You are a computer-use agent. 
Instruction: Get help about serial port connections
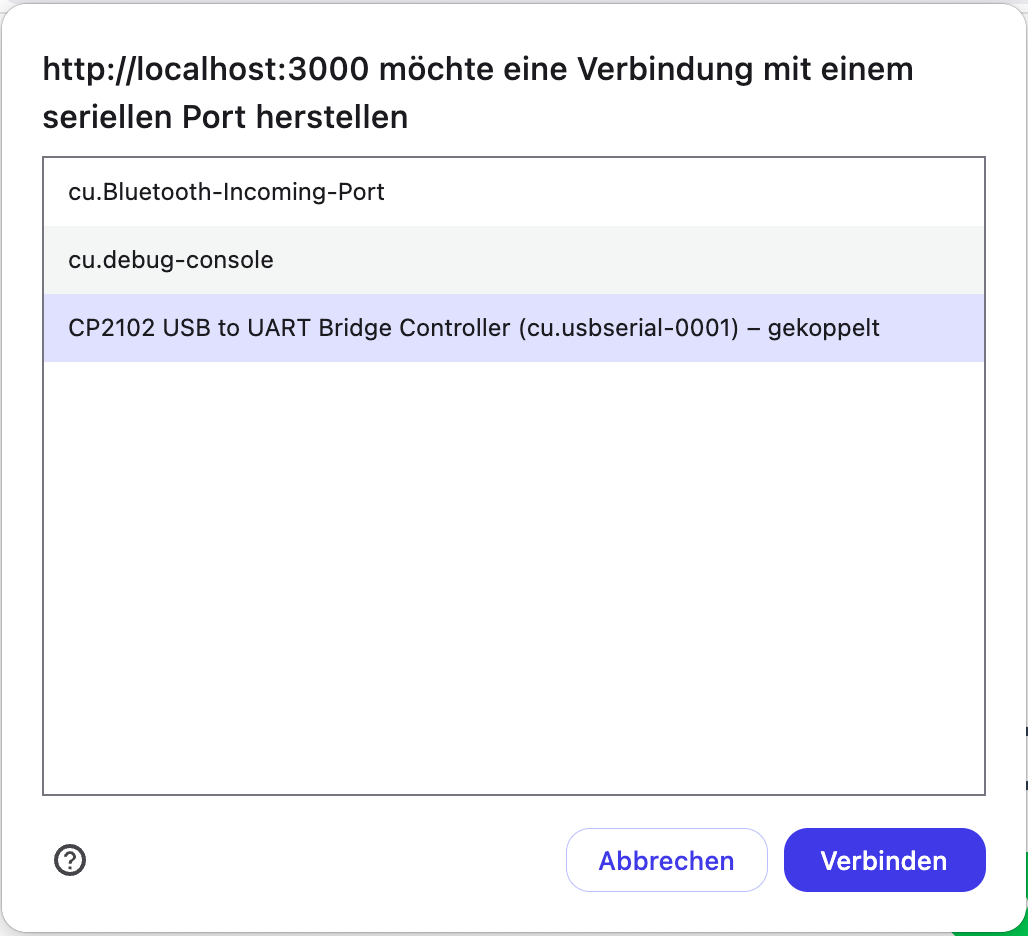69,859
